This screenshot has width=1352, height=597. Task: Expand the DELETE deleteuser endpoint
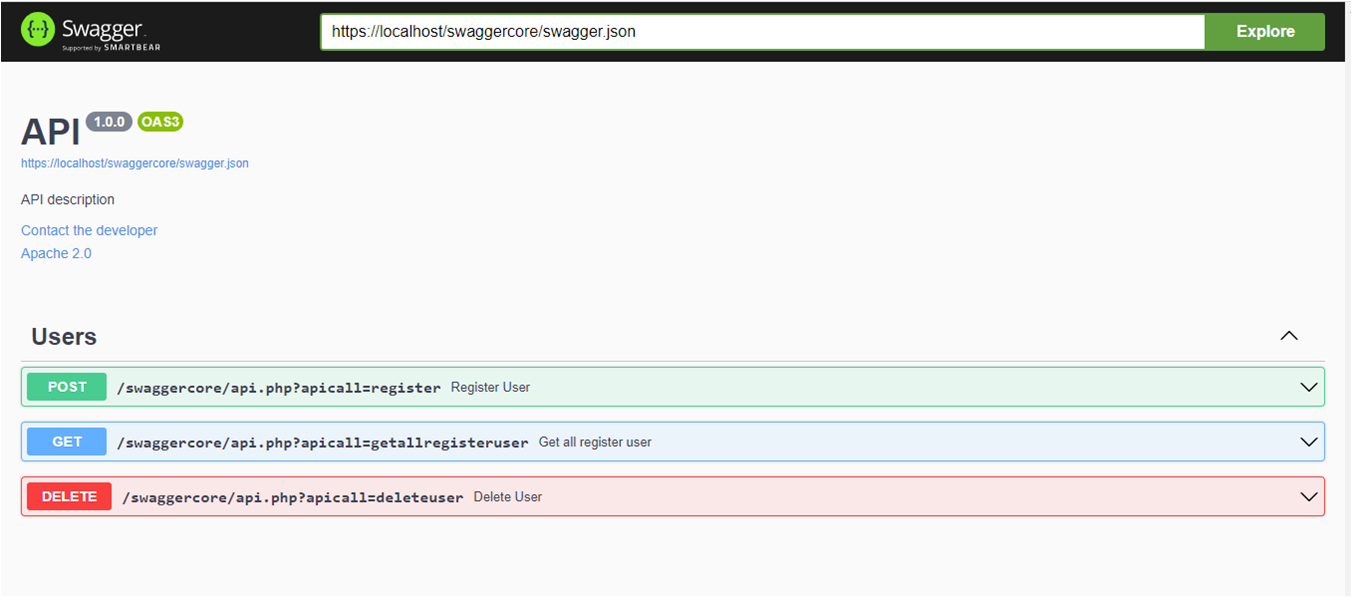[1309, 496]
